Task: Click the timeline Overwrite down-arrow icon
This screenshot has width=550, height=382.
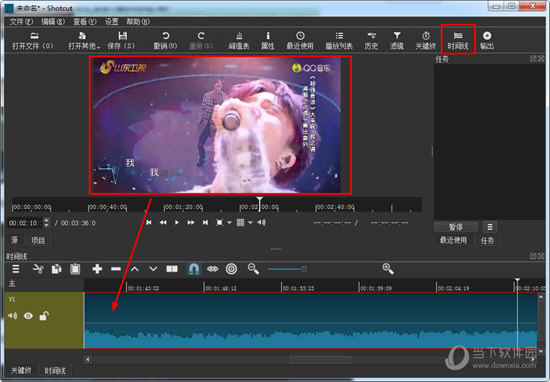Action: (x=153, y=269)
